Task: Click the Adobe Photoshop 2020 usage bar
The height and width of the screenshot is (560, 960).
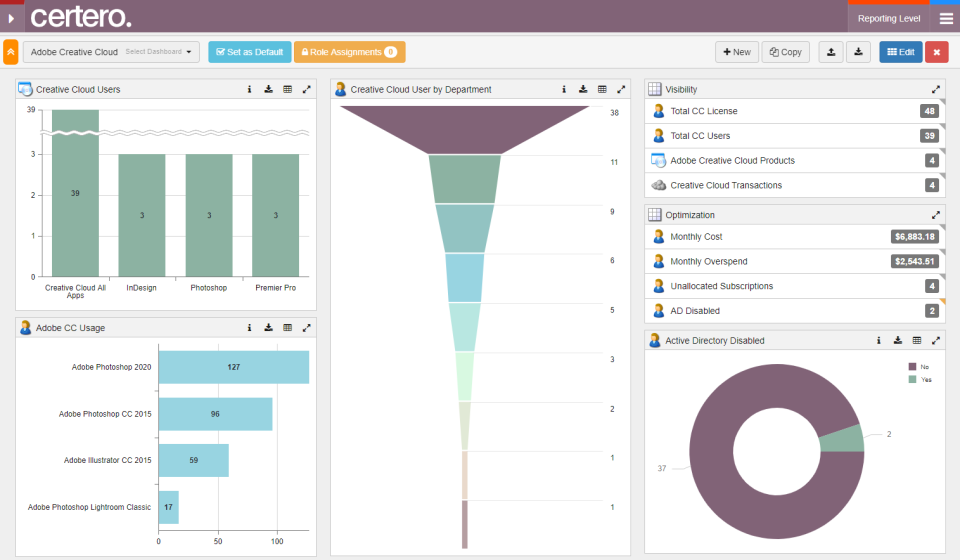Action: (x=234, y=367)
